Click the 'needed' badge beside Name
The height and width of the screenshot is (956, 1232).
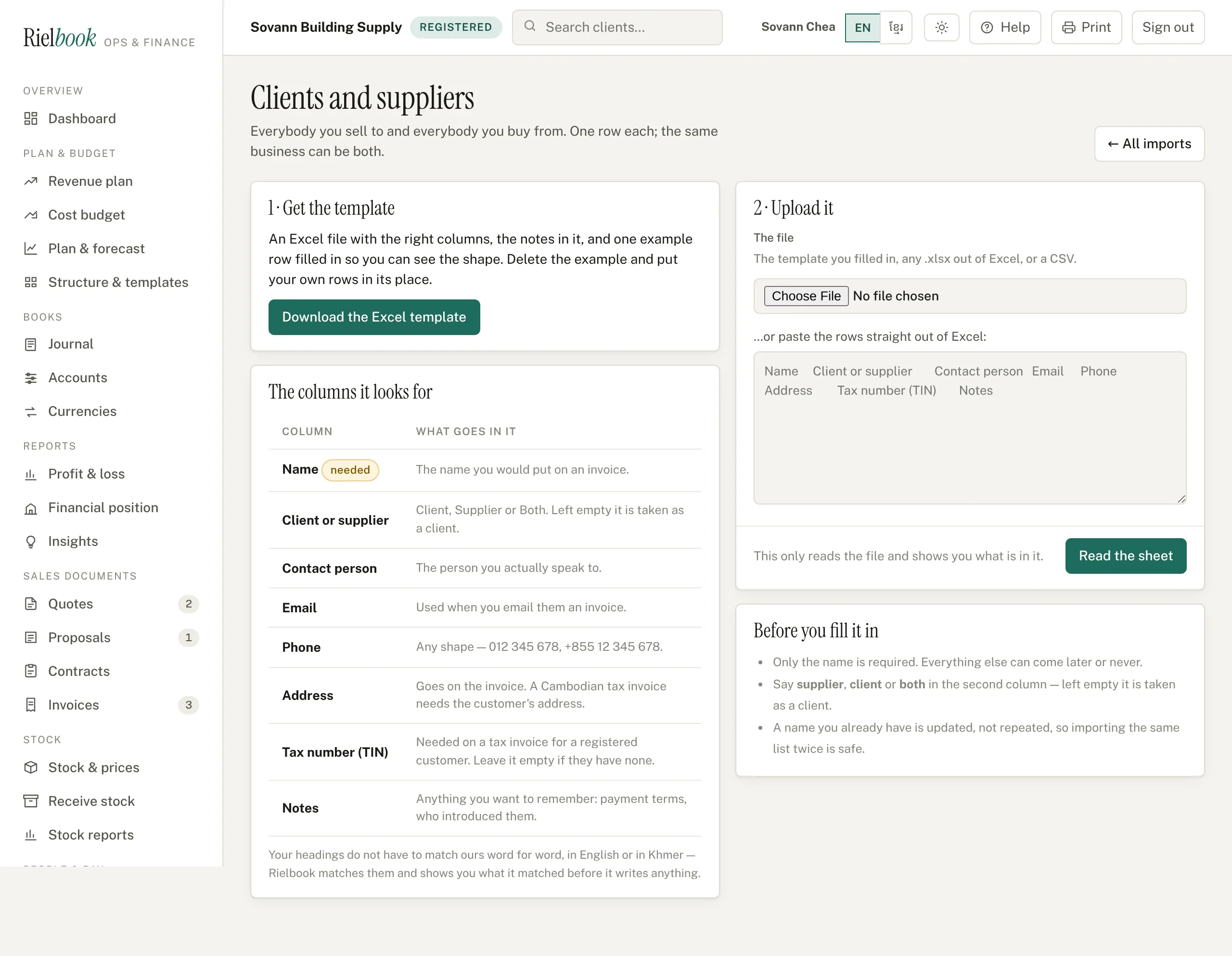350,470
